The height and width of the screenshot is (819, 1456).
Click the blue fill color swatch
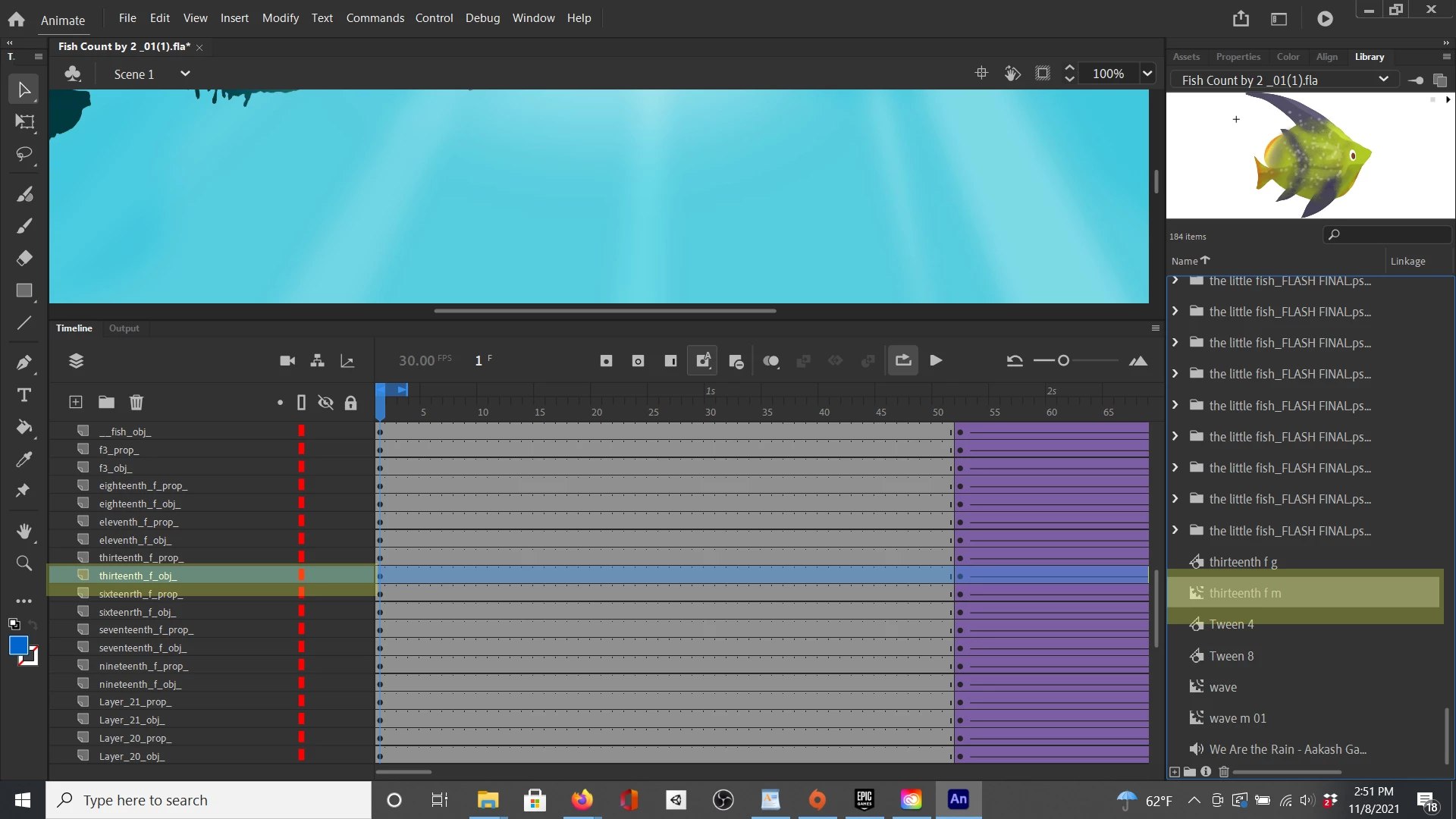click(18, 645)
